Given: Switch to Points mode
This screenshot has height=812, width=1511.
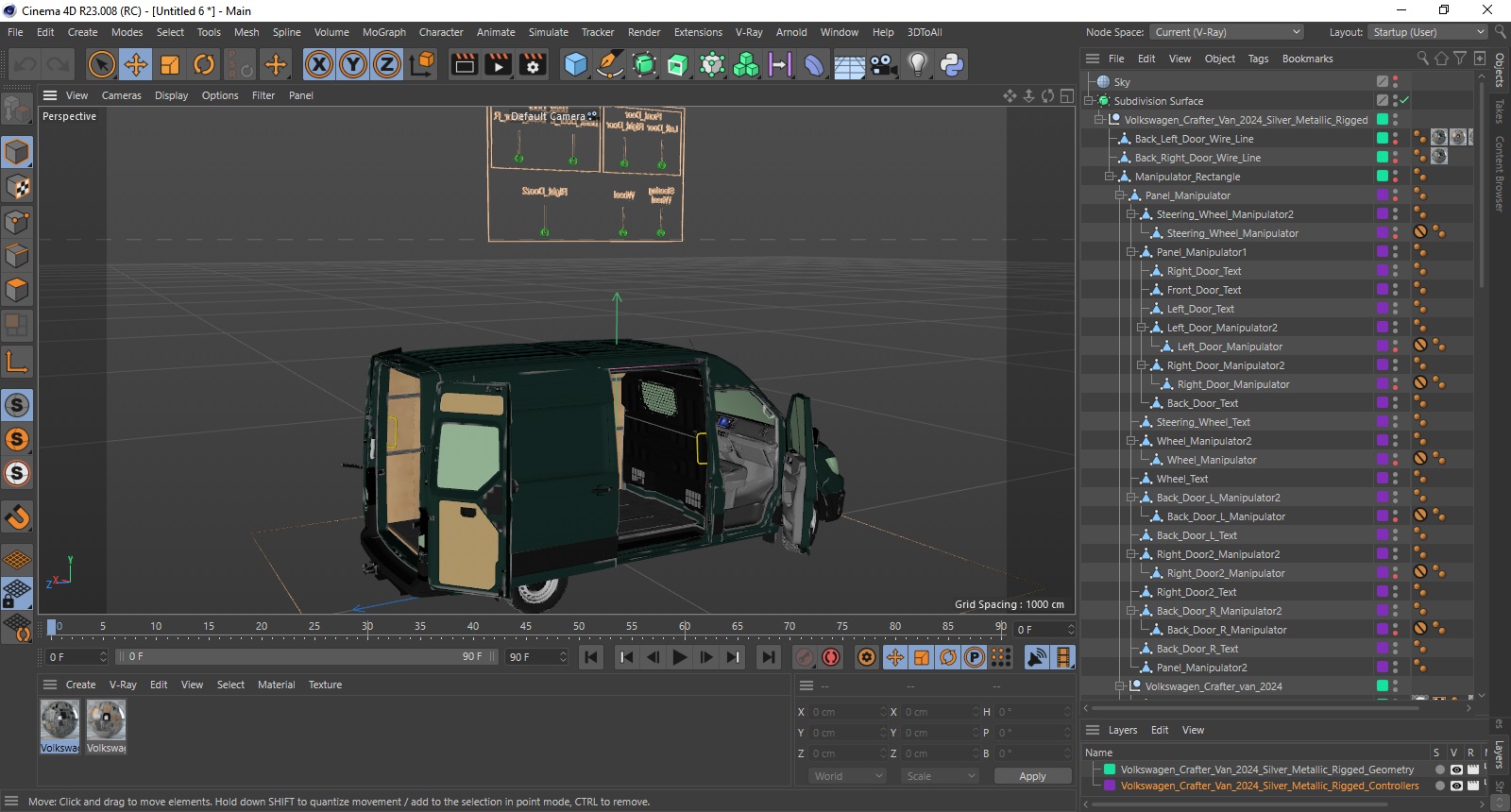Looking at the screenshot, I should coord(17,222).
